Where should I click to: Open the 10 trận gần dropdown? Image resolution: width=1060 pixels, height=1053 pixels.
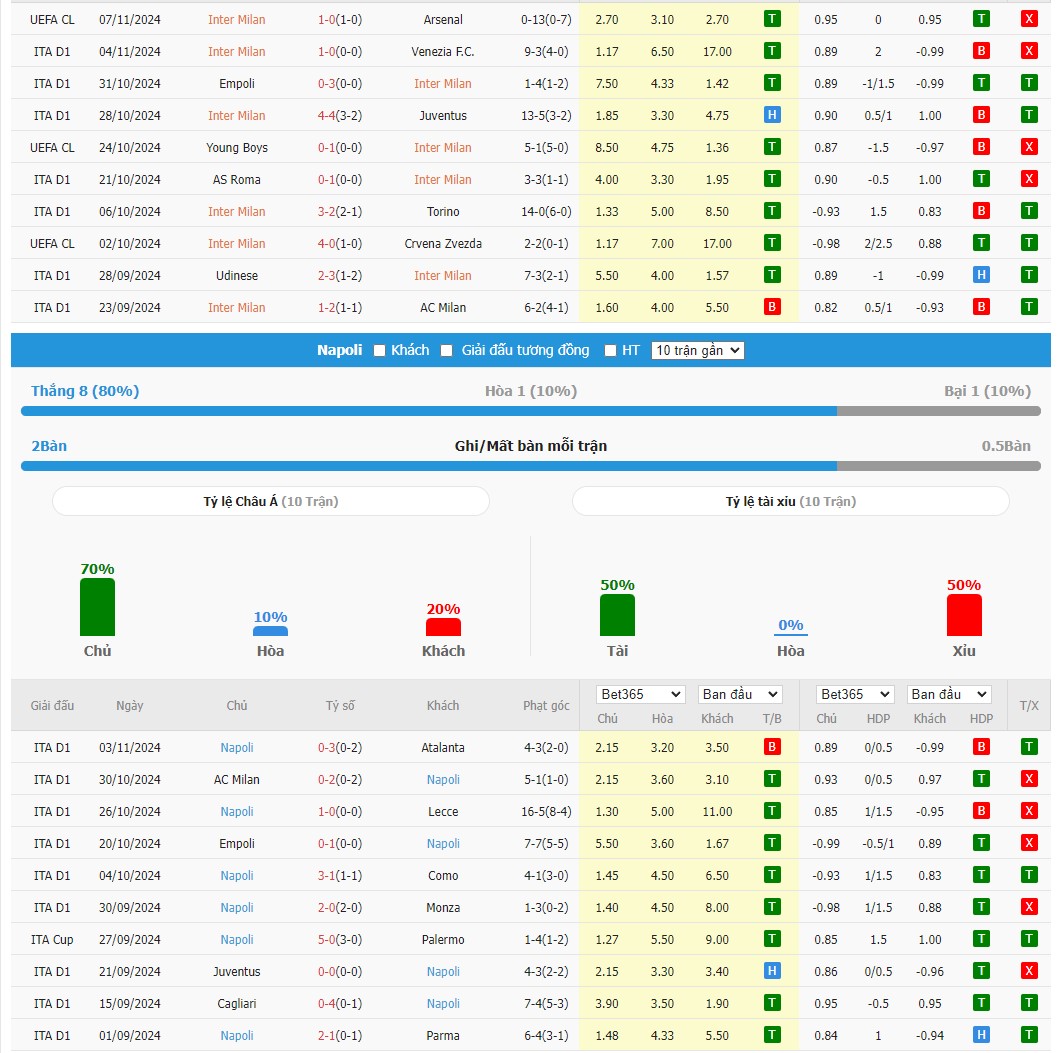point(697,350)
